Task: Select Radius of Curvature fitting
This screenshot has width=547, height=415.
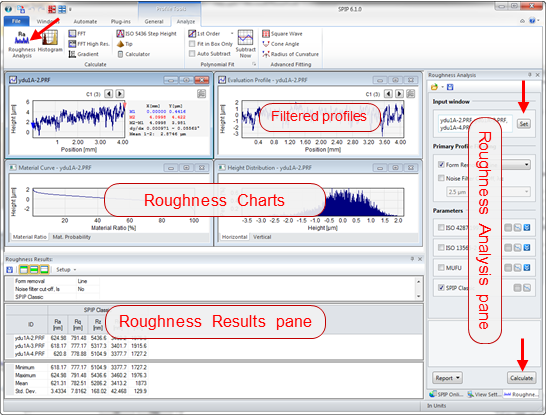Action: tap(291, 54)
